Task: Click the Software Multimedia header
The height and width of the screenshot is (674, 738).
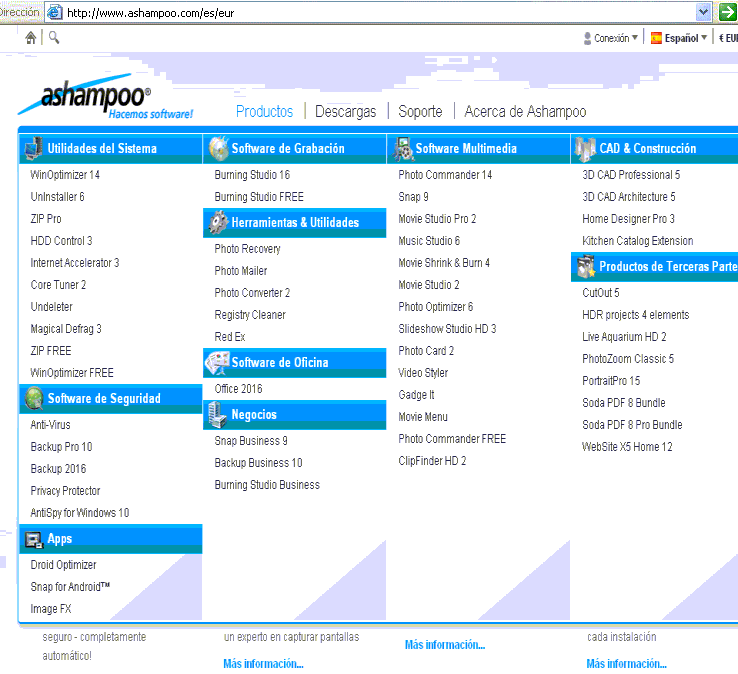Action: (x=478, y=149)
